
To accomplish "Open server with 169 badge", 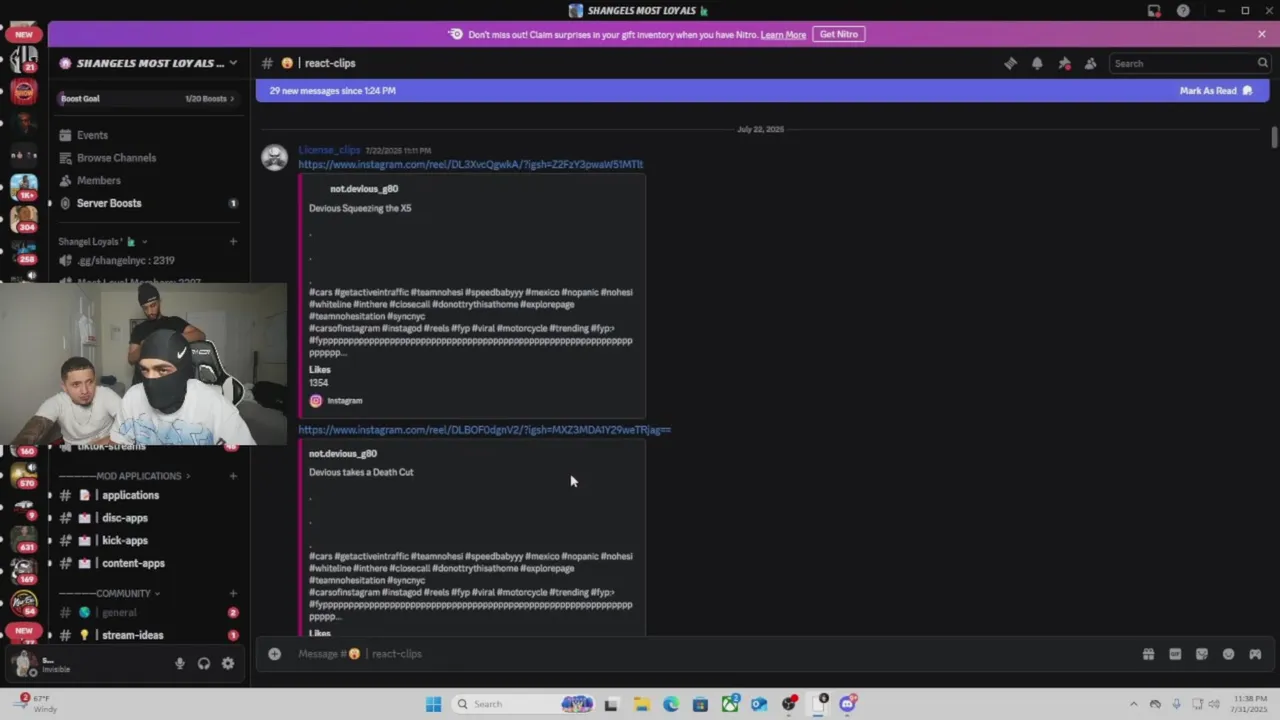I will pos(24,571).
